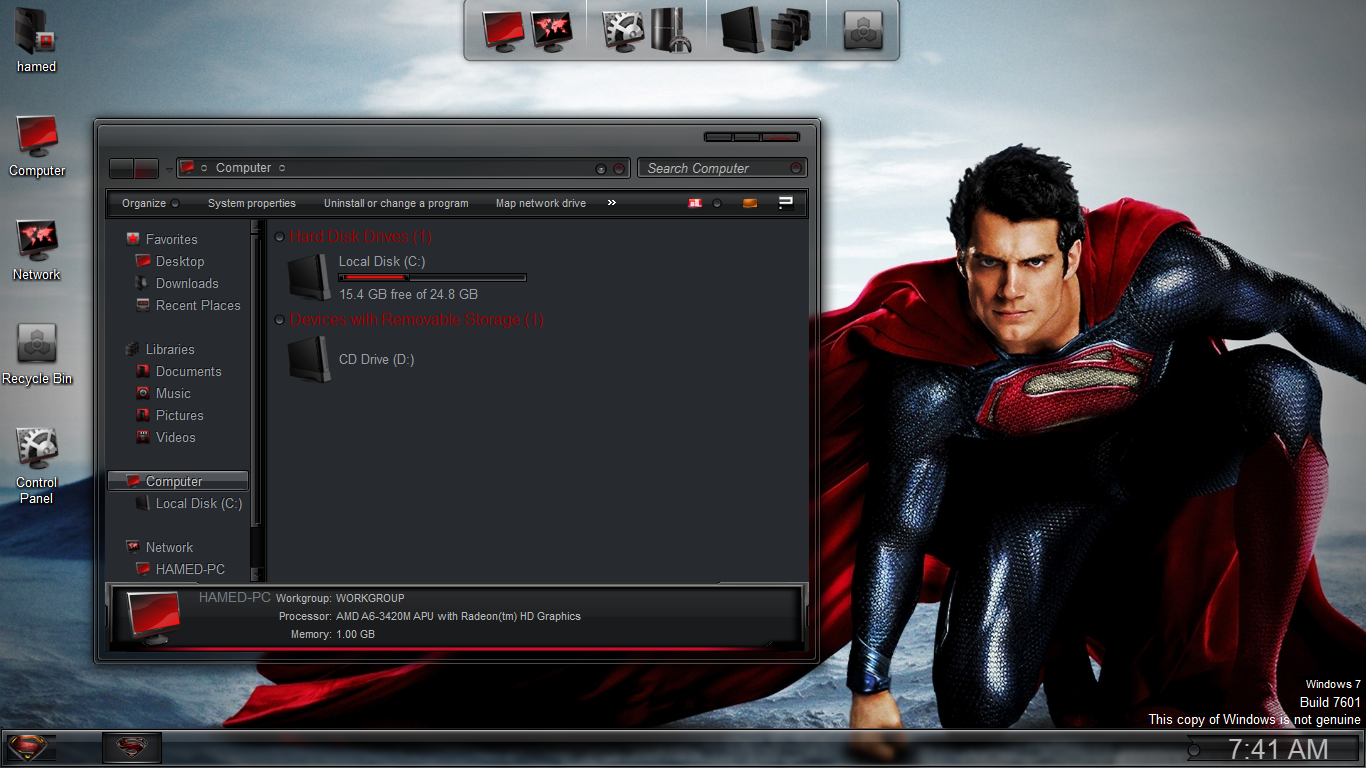Click the help icon in Explorer toolbar

(x=786, y=203)
